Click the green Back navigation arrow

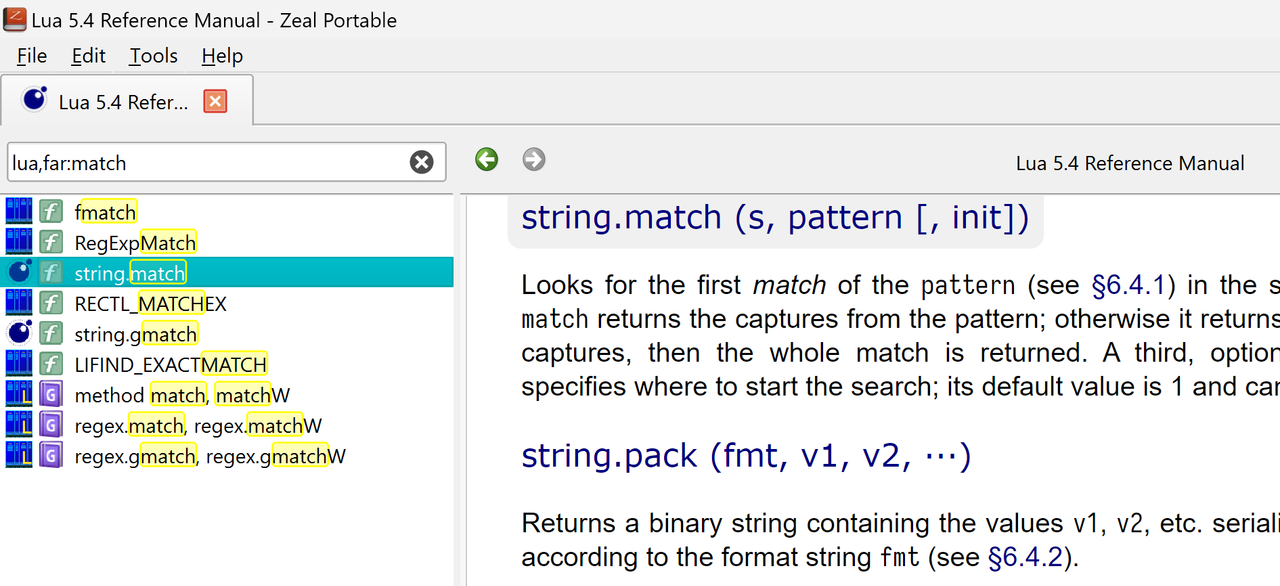point(487,159)
